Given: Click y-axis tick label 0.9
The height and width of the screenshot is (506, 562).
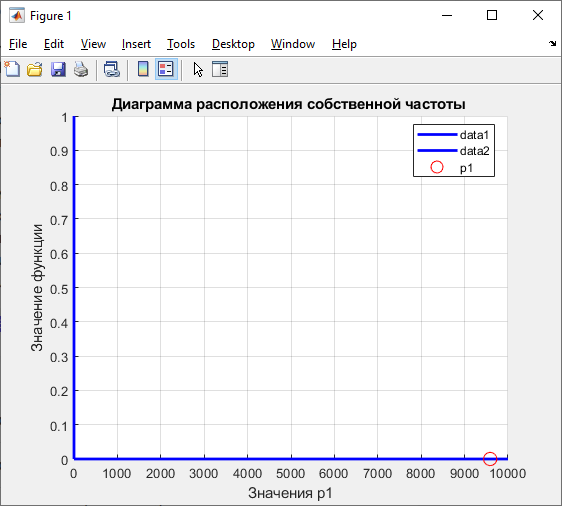Looking at the screenshot, I should click(59, 152).
